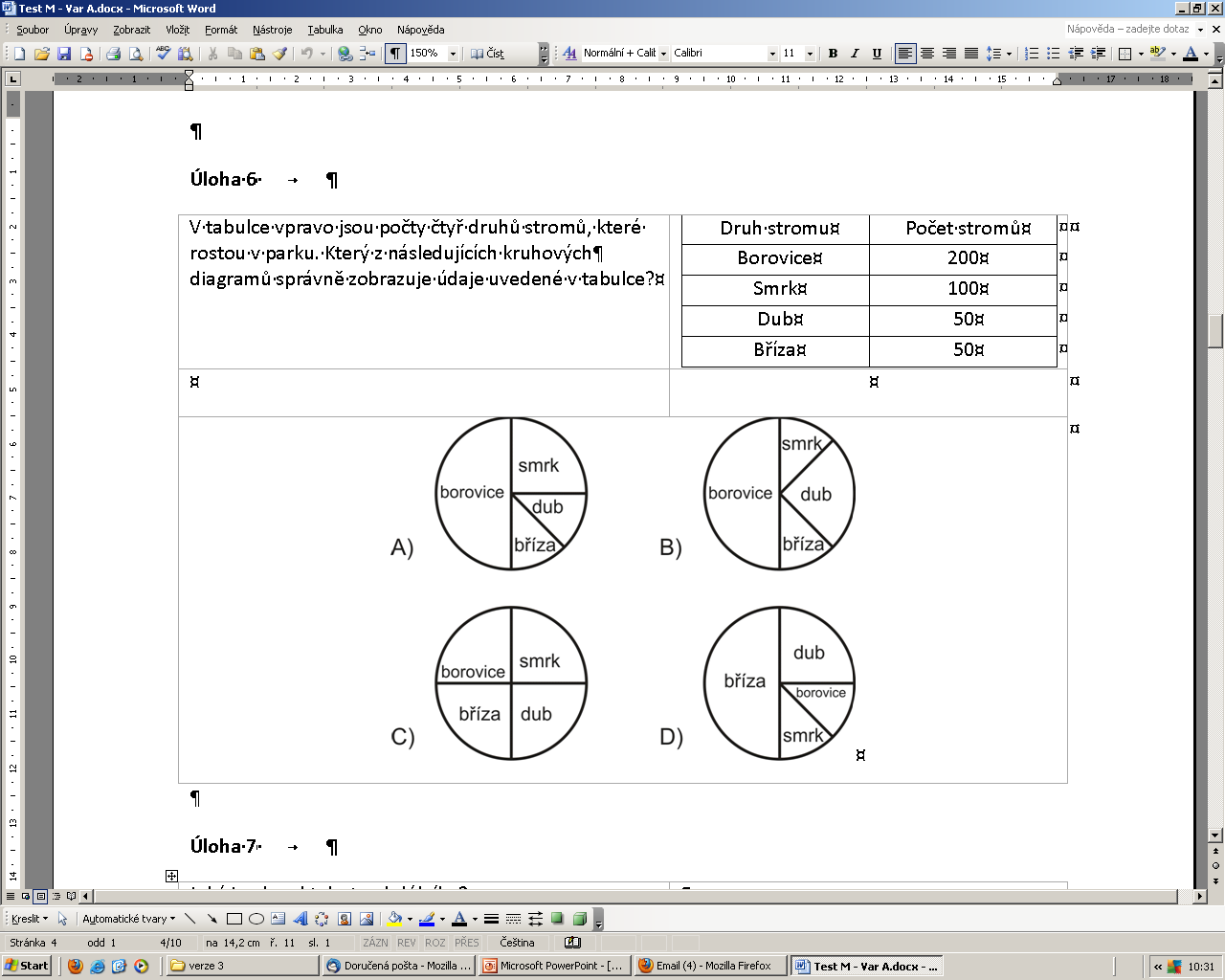Click the Číst reading mode button
The image size is (1225, 980).
[488, 54]
